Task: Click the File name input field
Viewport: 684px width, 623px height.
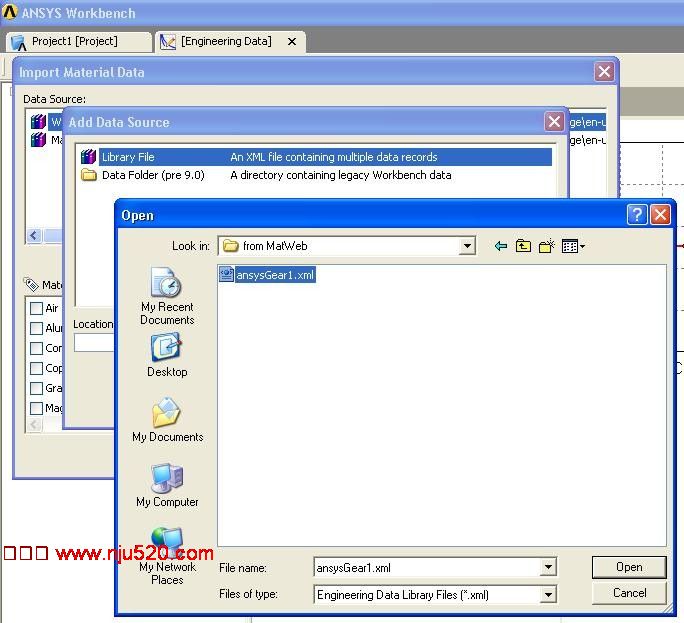Action: coord(428,568)
